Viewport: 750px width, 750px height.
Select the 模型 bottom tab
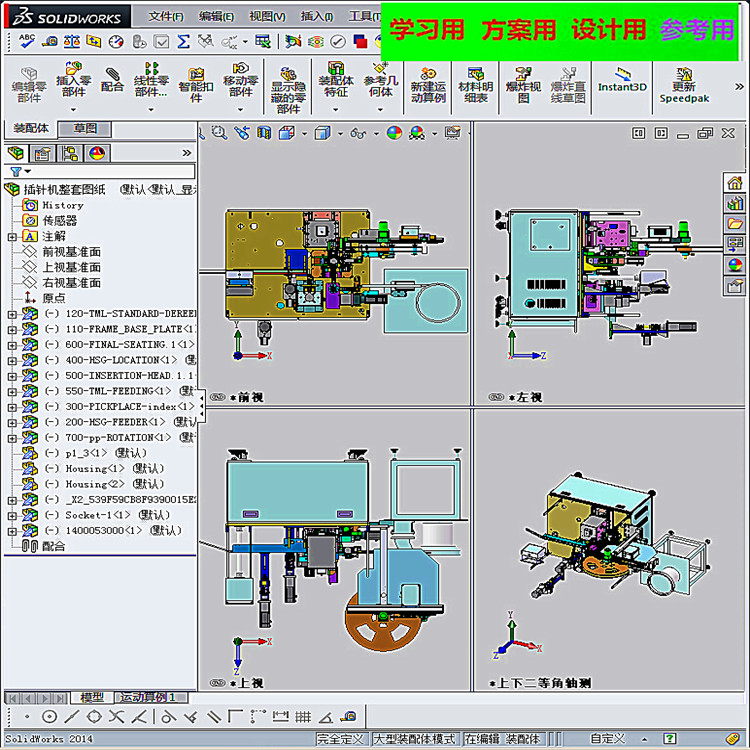[92, 697]
